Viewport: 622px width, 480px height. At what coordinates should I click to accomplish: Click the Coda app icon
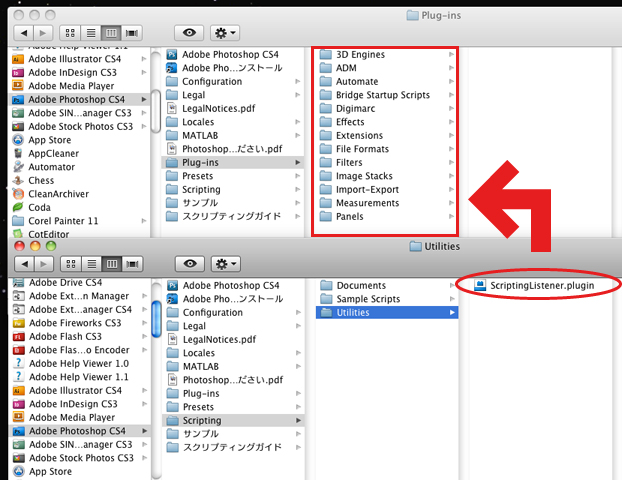pyautogui.click(x=18, y=208)
